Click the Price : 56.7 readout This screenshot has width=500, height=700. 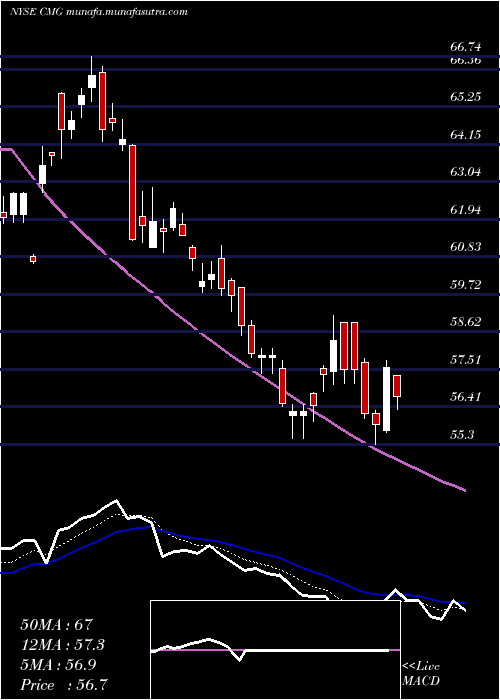(63, 685)
